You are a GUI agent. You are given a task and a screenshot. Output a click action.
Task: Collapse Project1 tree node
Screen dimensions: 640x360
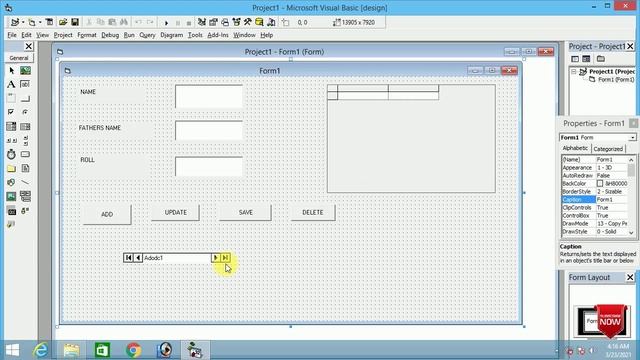click(574, 71)
